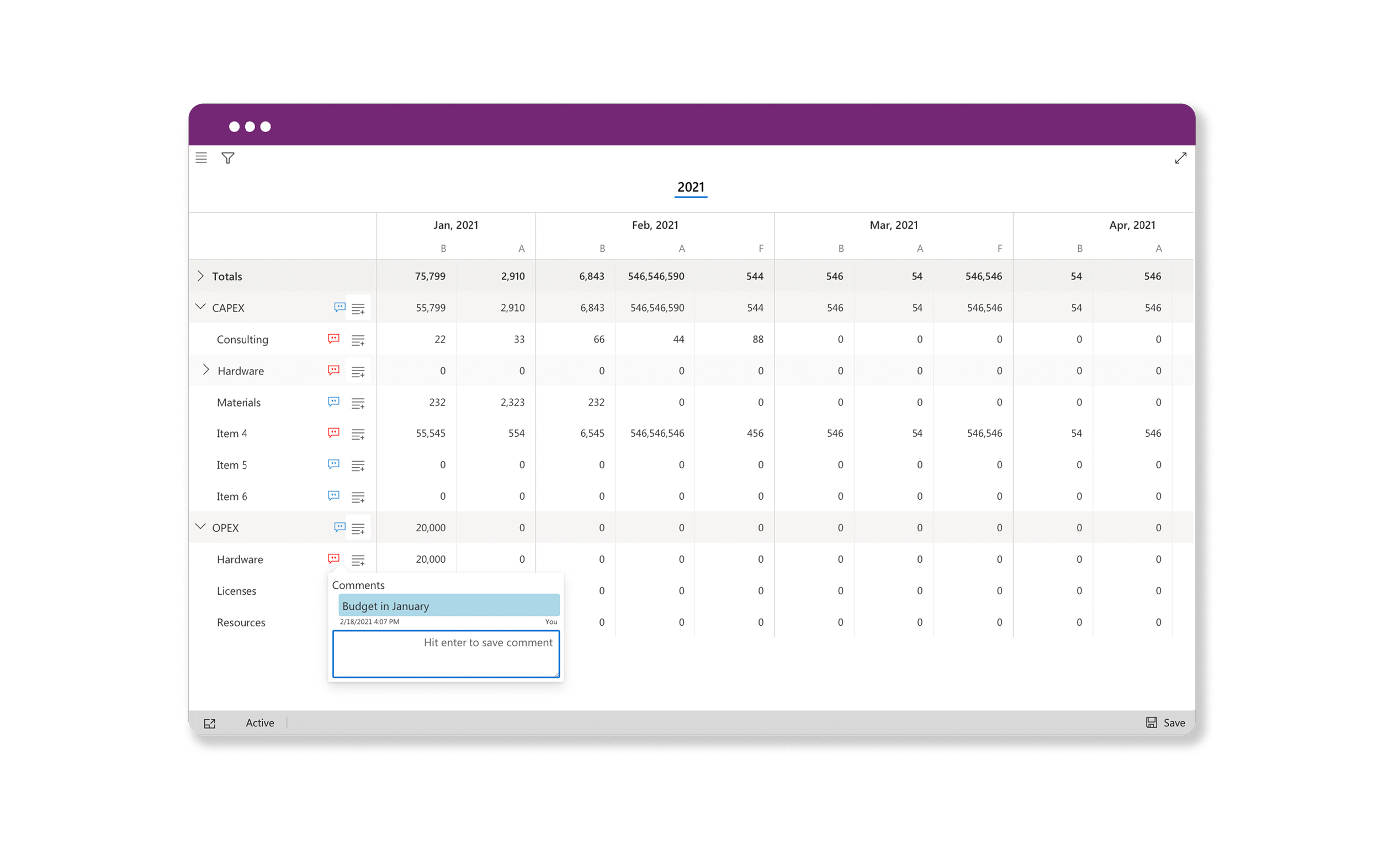Open comments for the Materials row

pyautogui.click(x=333, y=402)
